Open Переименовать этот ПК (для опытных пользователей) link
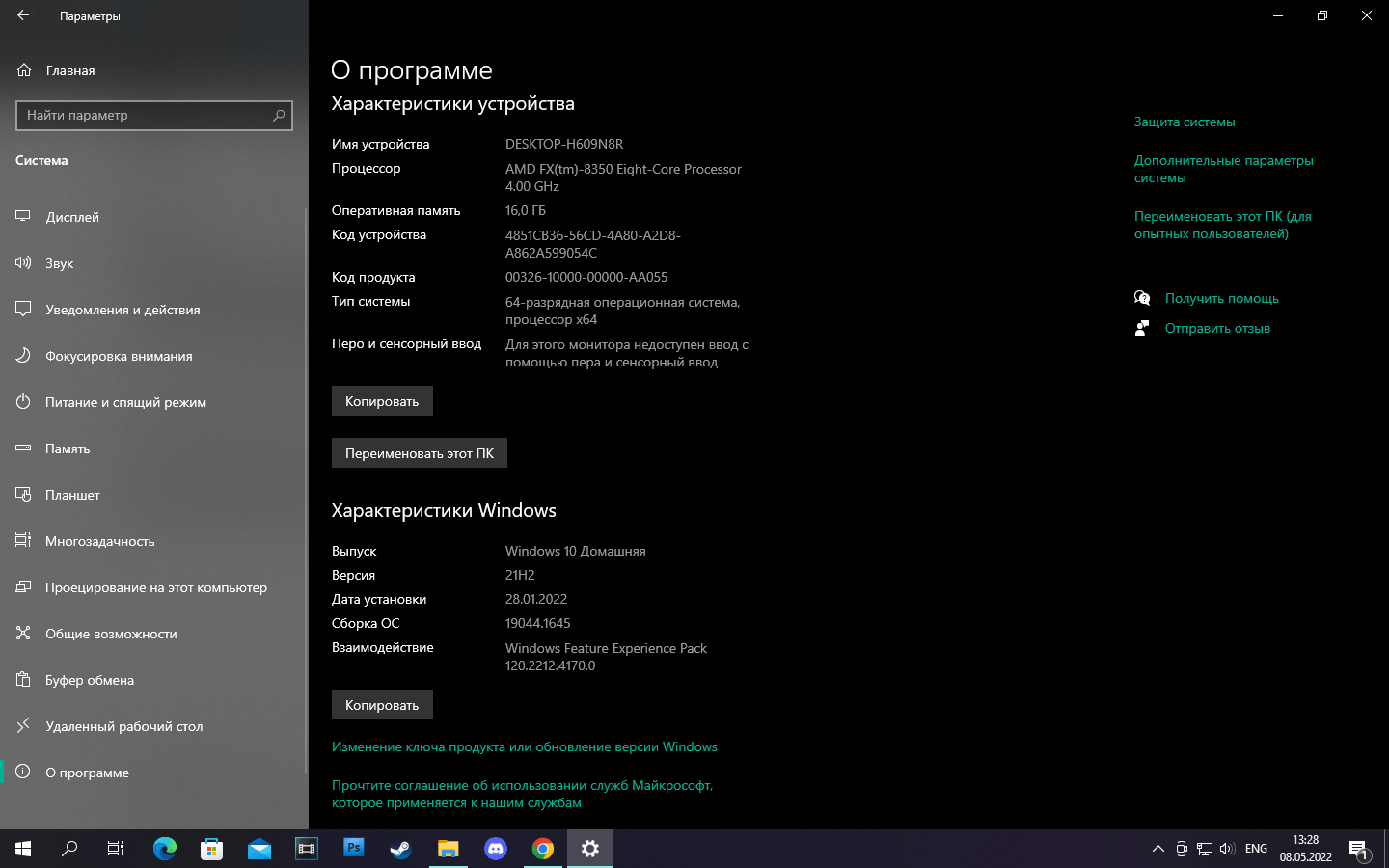 pyautogui.click(x=1223, y=225)
